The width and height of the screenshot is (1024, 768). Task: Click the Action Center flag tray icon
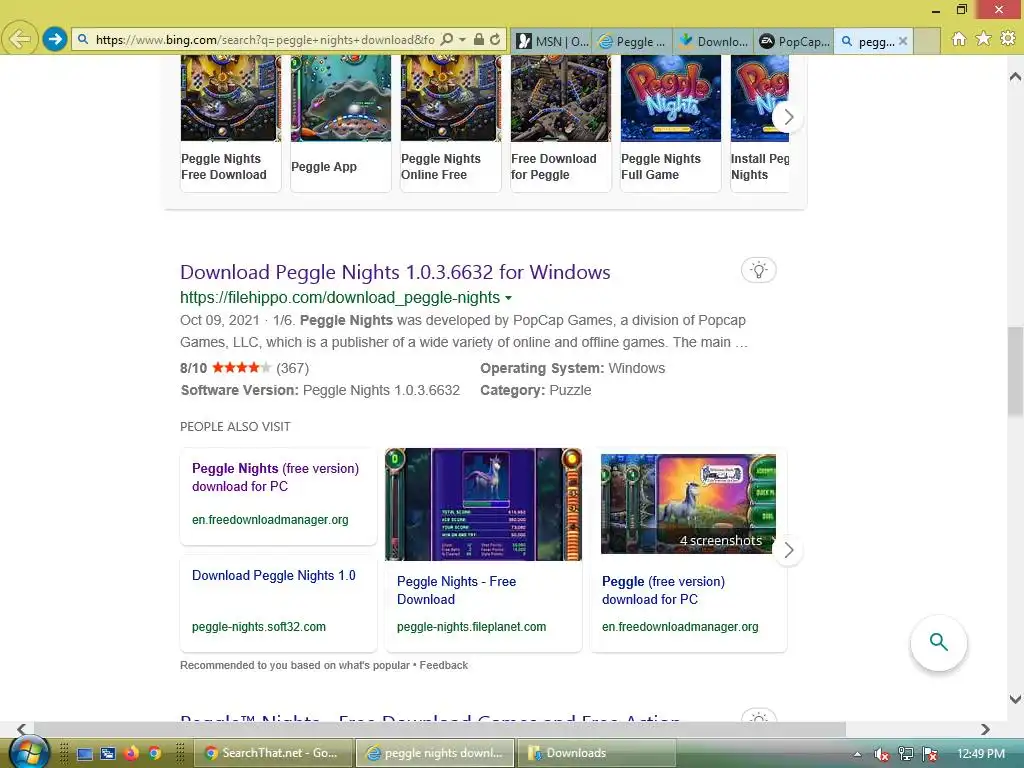click(930, 754)
